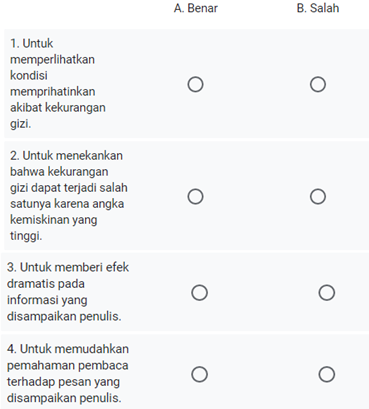369x409 pixels.
Task: Click the 'B. Salah' column header
Action: [x=318, y=8]
